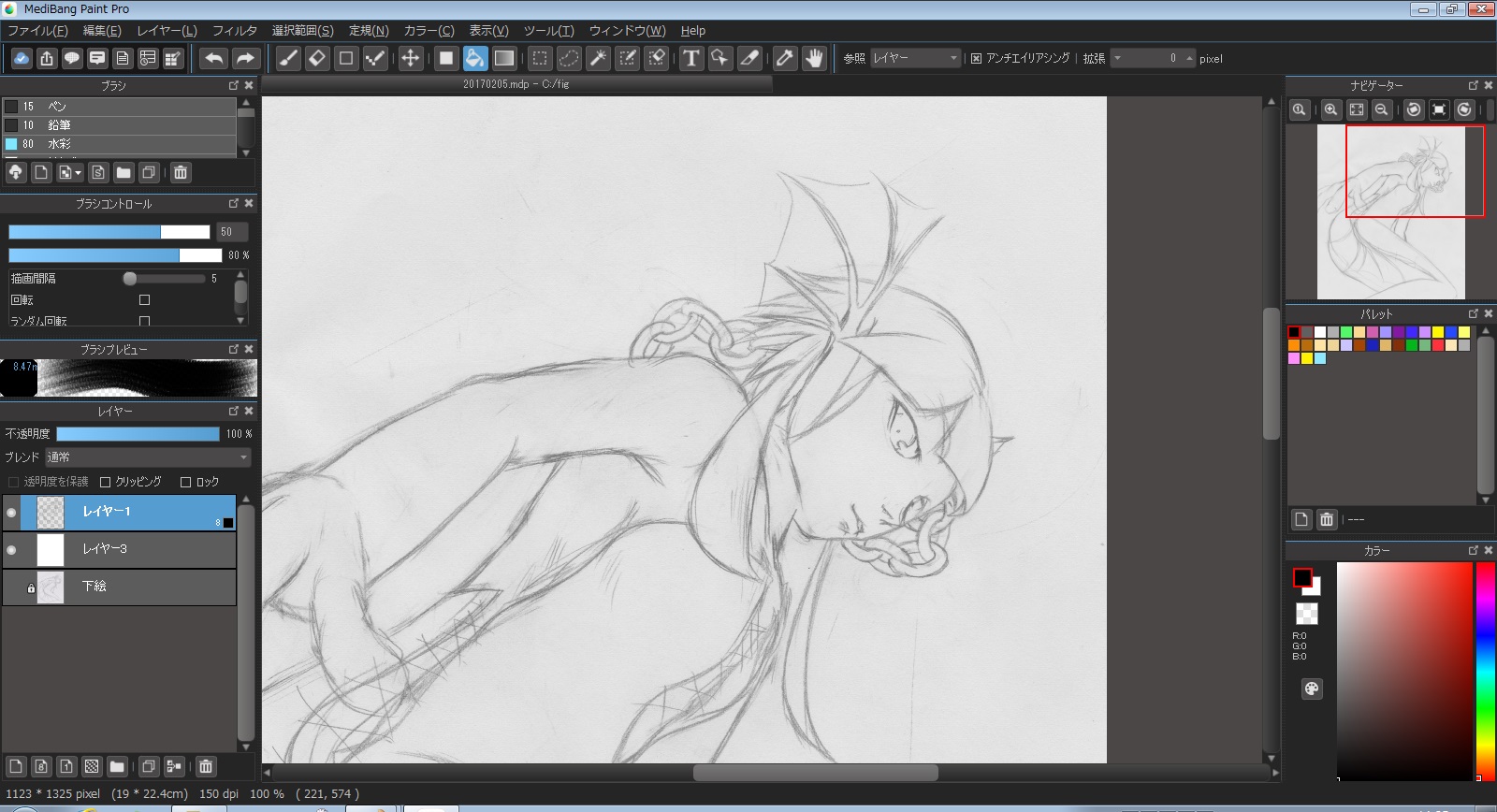Open the ブレンド mode dropdown

coord(148,457)
